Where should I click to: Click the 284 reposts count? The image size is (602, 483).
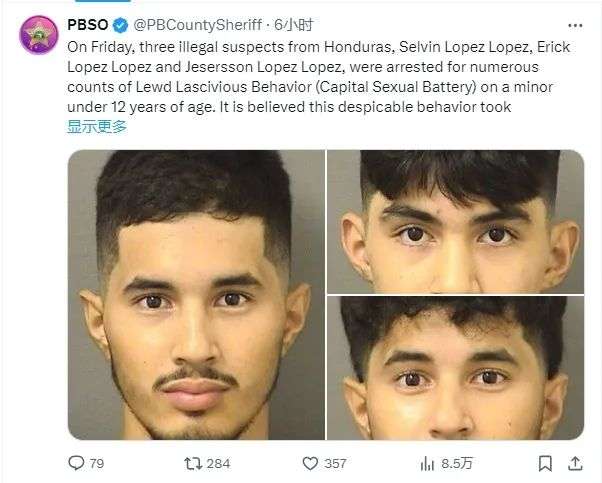pos(218,463)
